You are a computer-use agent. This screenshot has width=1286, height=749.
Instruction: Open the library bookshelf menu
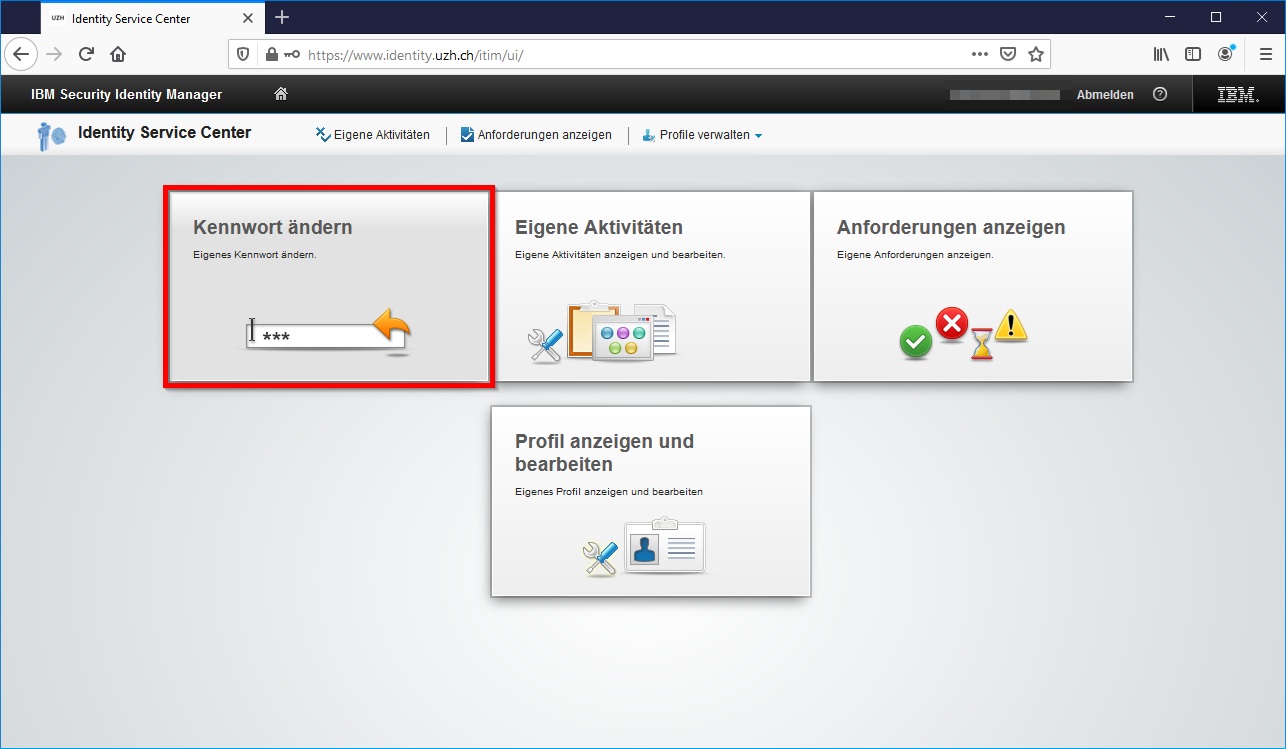pos(1162,54)
